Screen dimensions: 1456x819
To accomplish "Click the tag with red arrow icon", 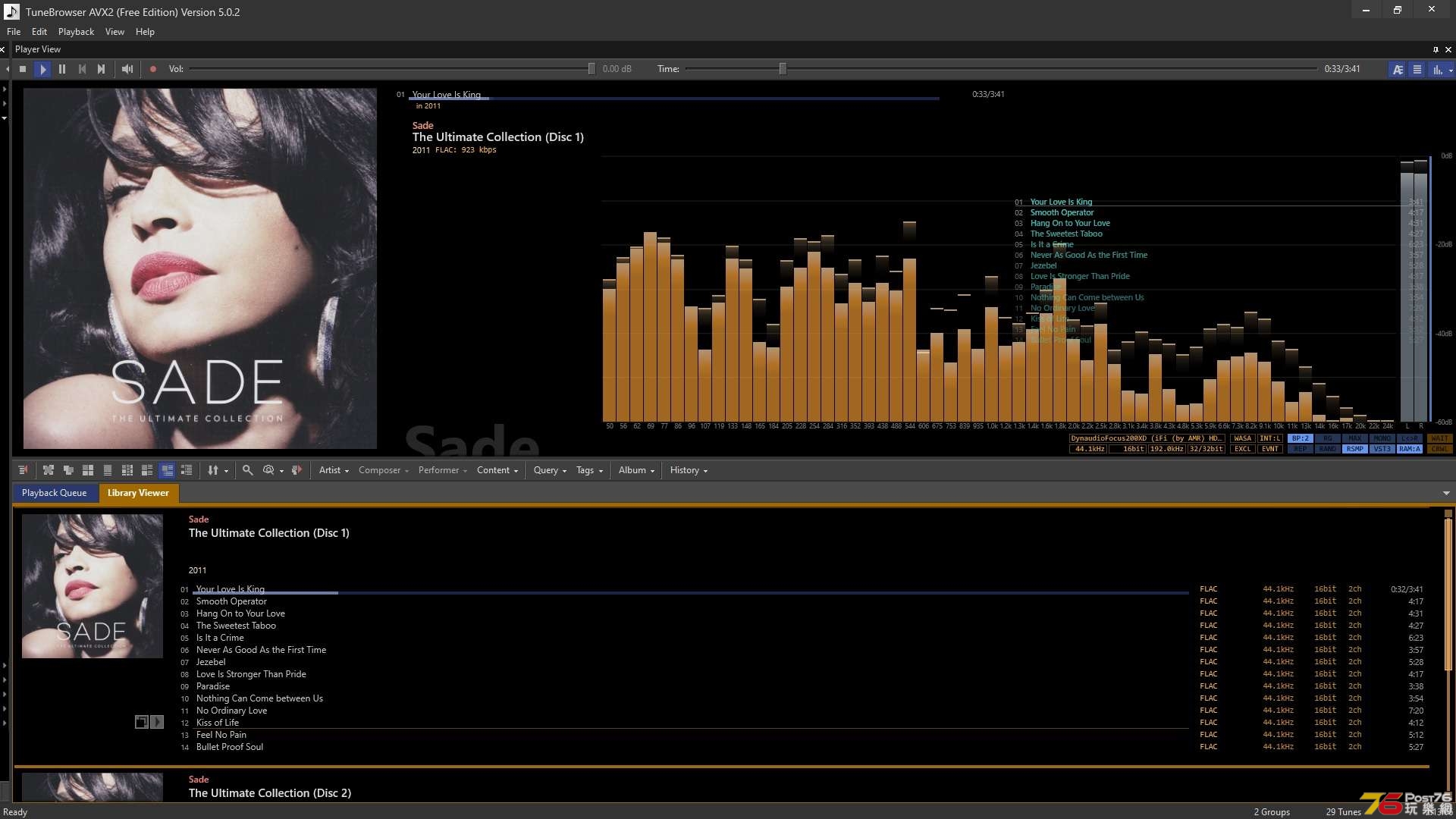I will click(x=297, y=470).
